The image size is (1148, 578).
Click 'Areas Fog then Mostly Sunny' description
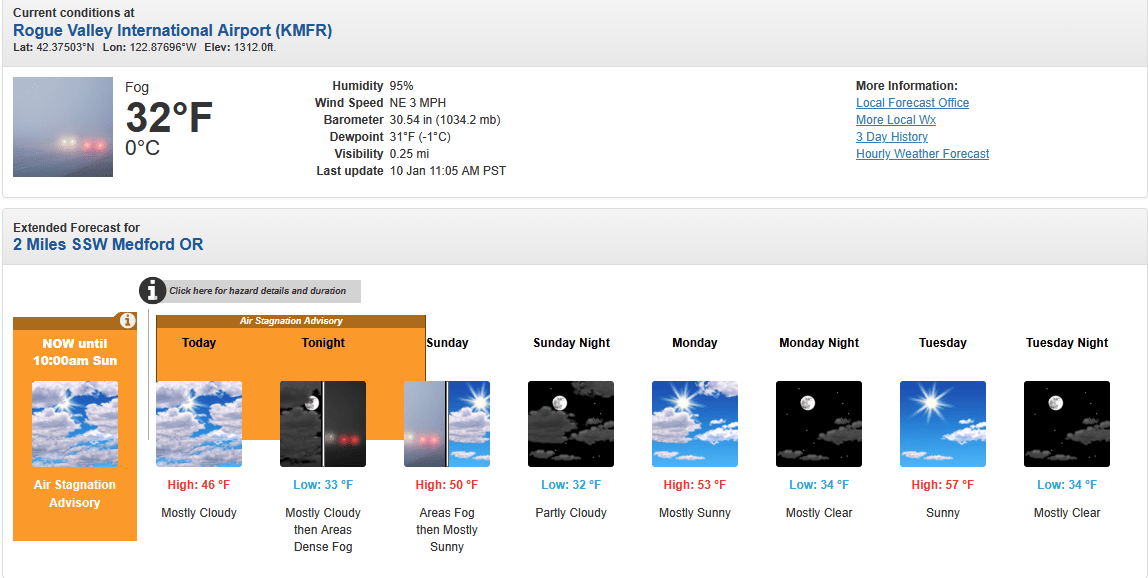pyautogui.click(x=447, y=530)
